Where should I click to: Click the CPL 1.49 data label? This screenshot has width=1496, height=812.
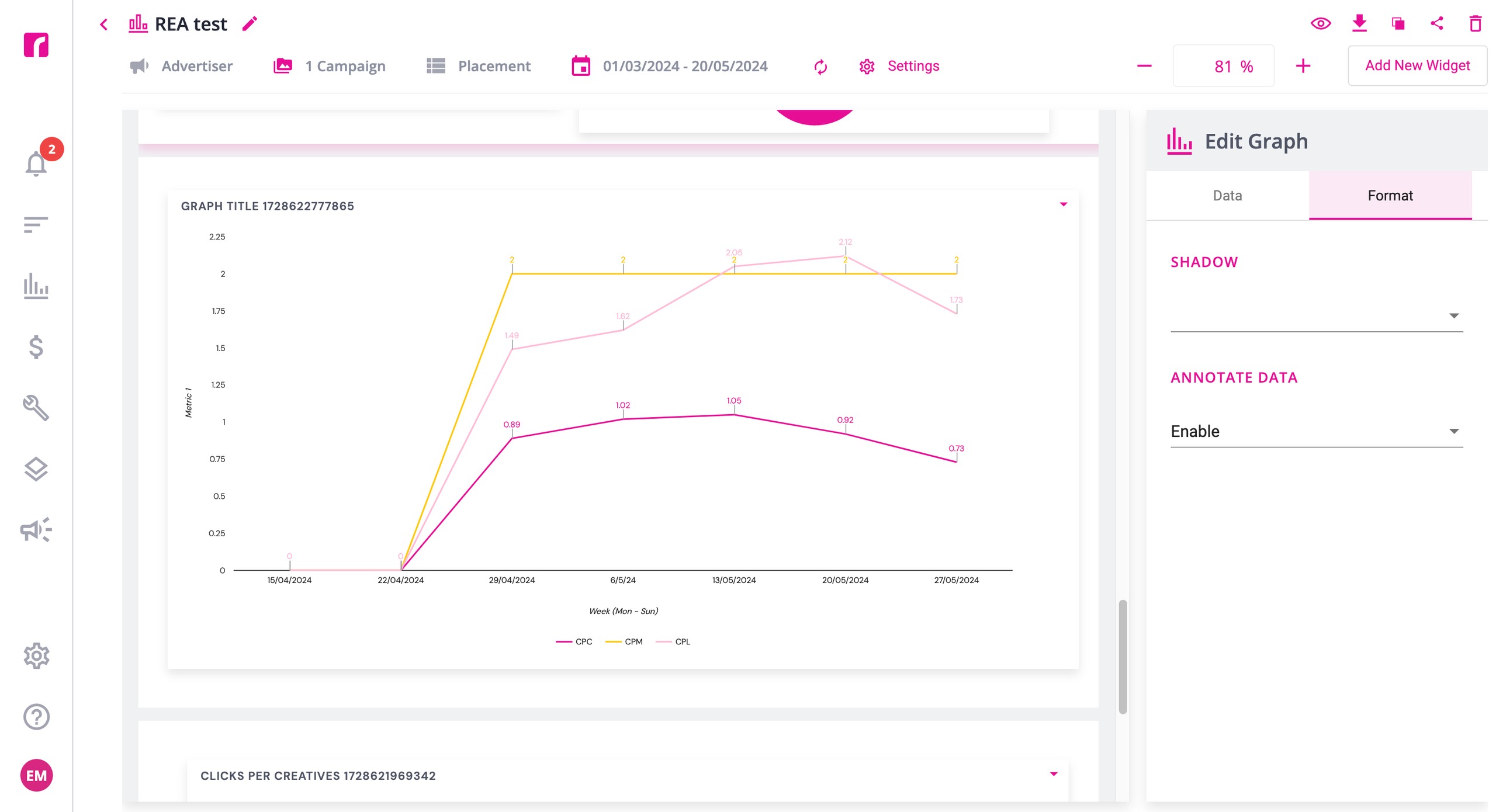point(511,335)
